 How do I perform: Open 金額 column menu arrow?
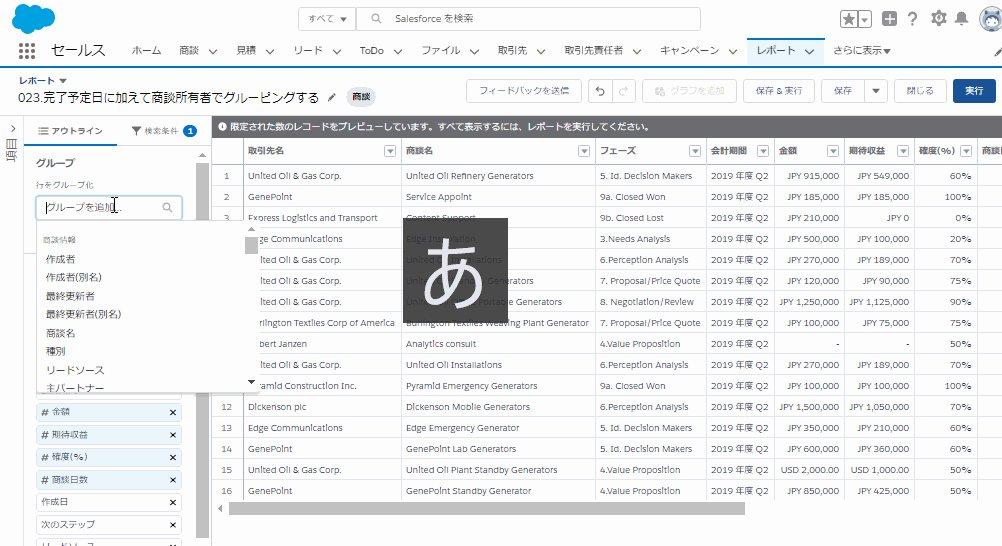833,151
